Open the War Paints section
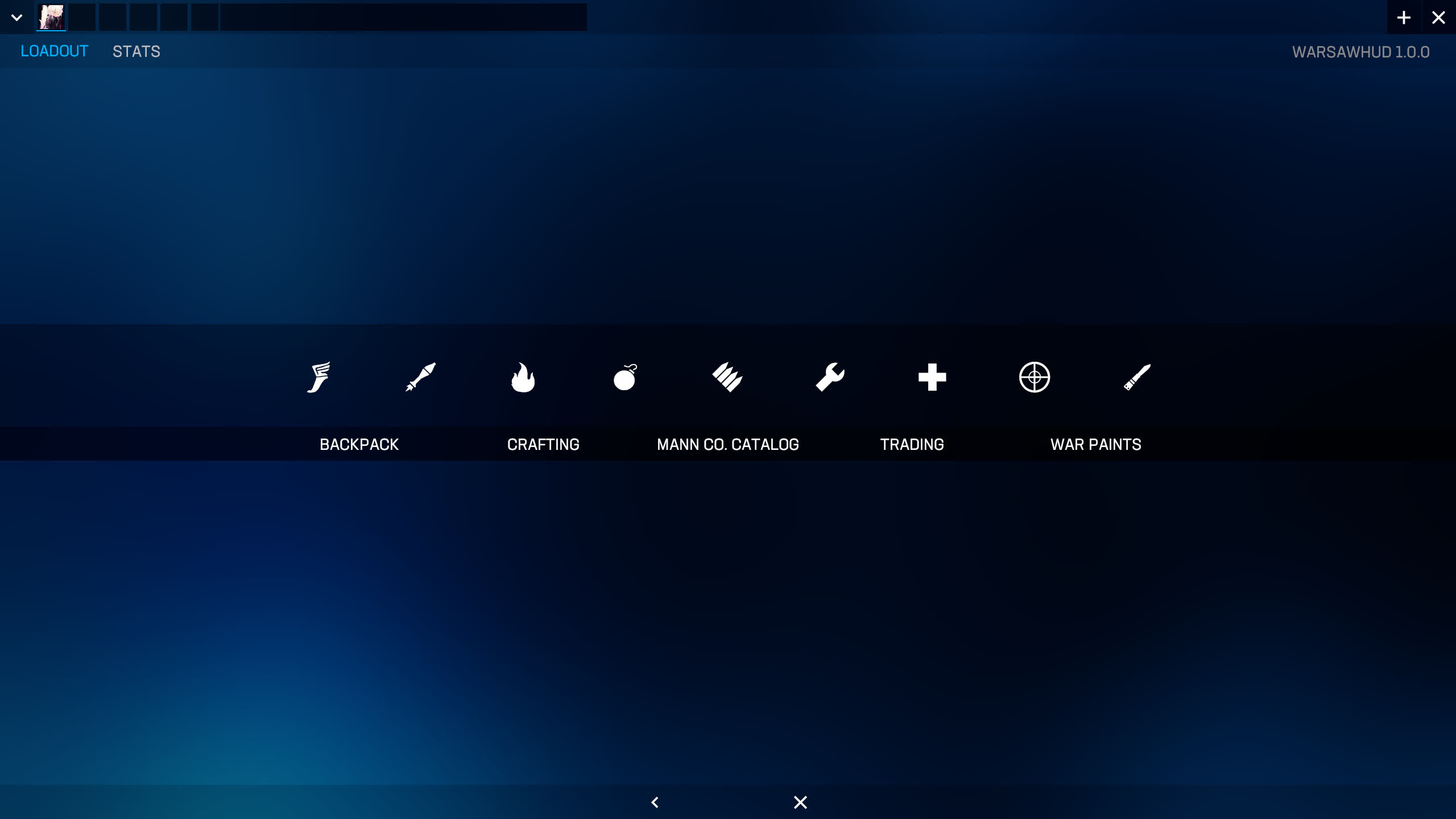Viewport: 1456px width, 819px height. 1095,444
